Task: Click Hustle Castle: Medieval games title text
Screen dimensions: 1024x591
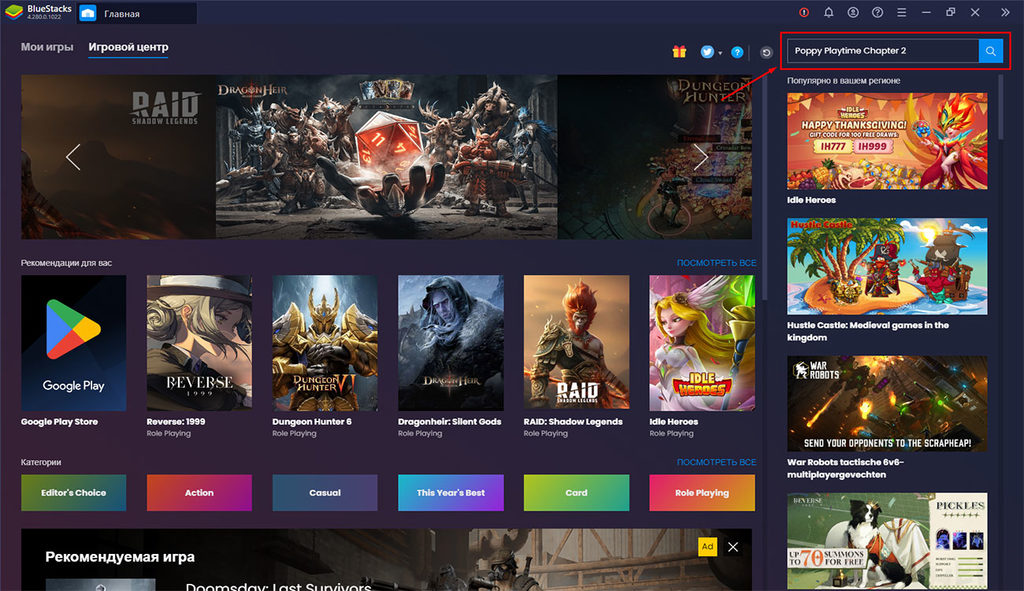Action: (x=867, y=331)
